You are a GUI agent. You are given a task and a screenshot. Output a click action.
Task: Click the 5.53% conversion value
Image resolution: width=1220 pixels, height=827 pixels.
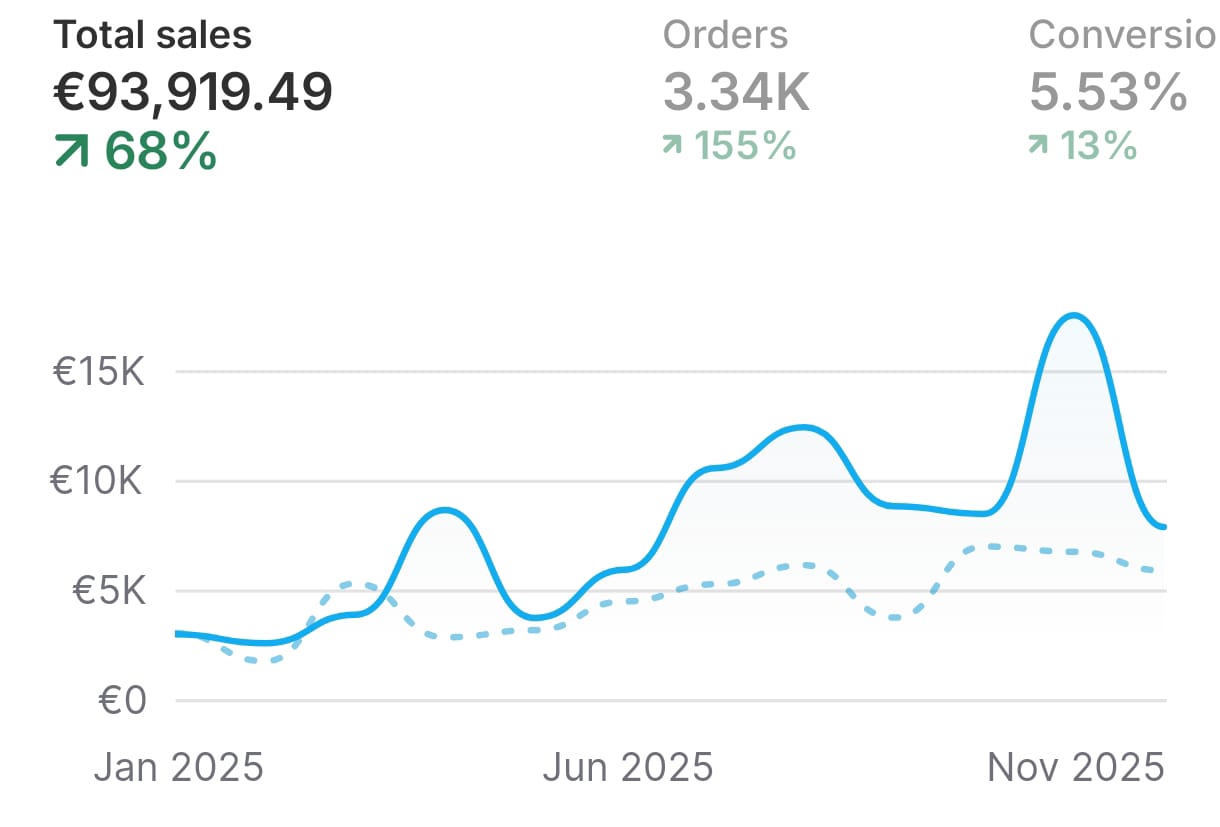click(x=1108, y=93)
